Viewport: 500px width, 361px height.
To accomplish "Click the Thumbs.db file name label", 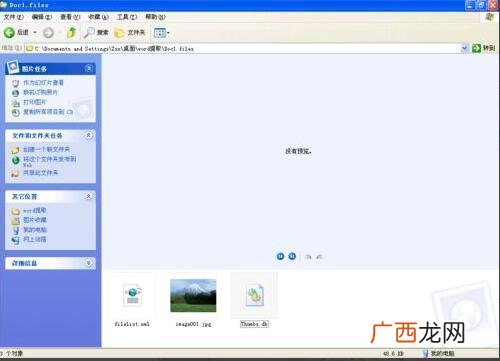I will coord(254,324).
